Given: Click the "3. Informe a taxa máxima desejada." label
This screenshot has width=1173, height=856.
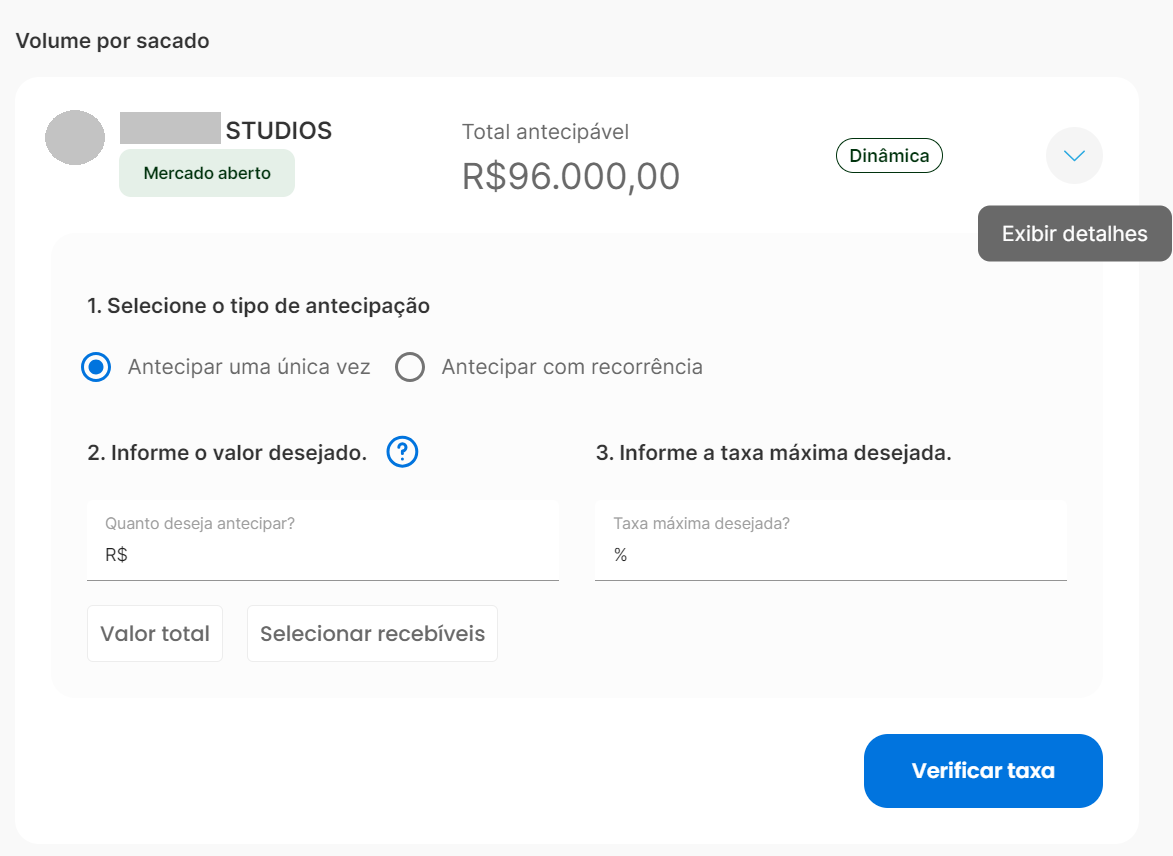Looking at the screenshot, I should click(774, 453).
